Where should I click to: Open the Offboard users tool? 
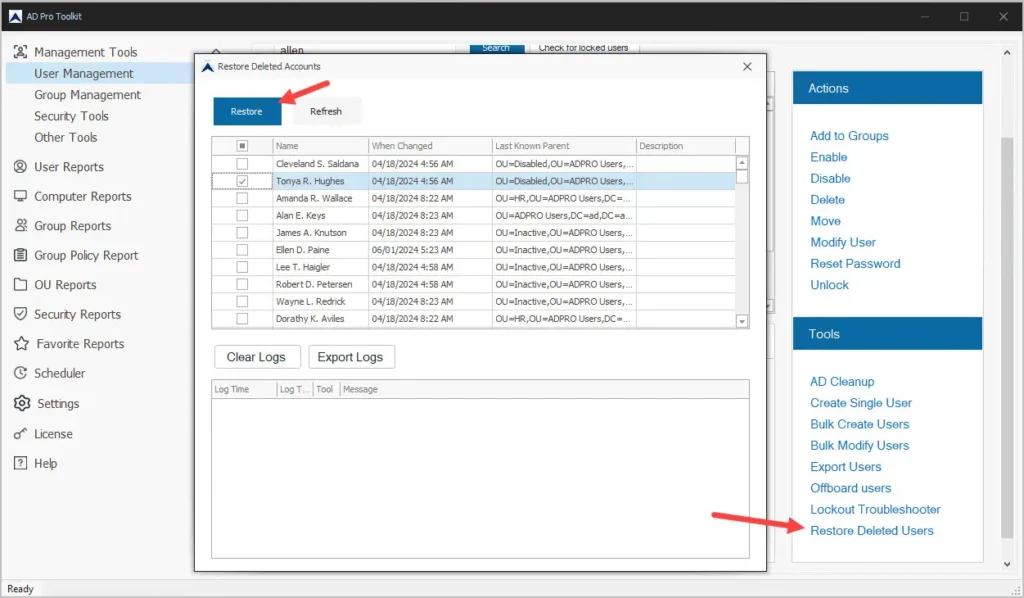pyautogui.click(x=850, y=488)
